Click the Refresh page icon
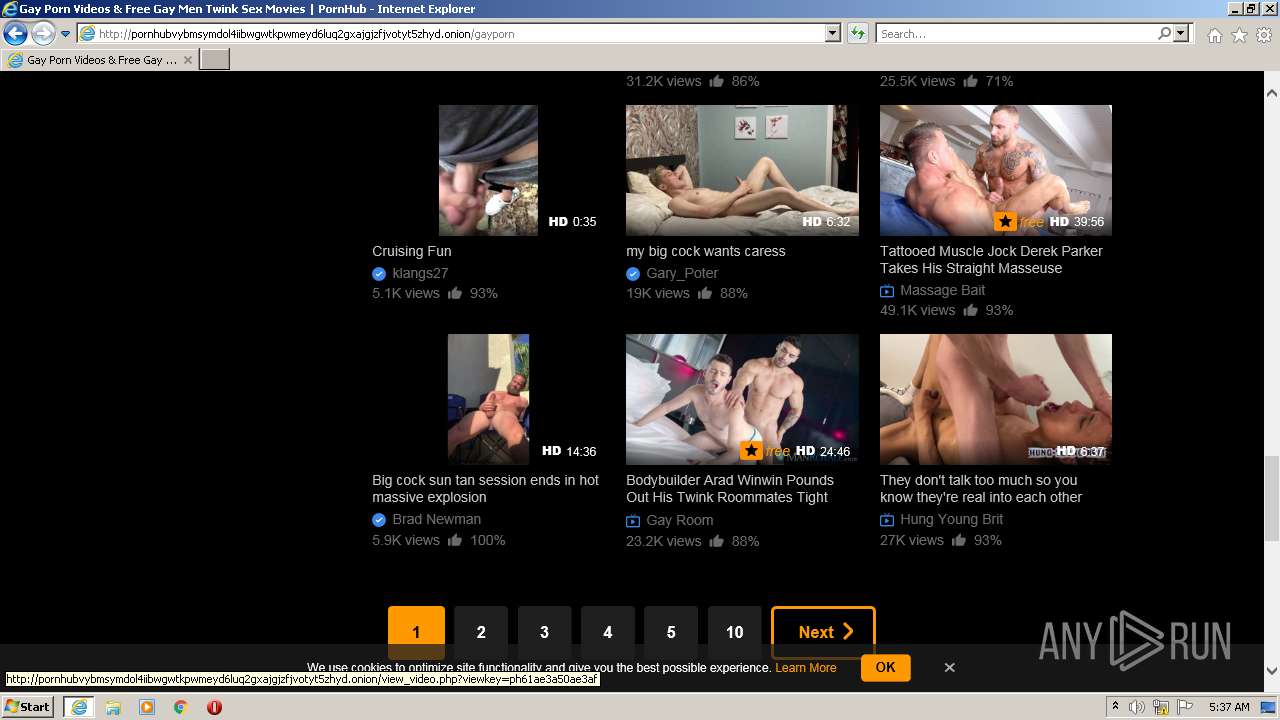 pos(857,34)
